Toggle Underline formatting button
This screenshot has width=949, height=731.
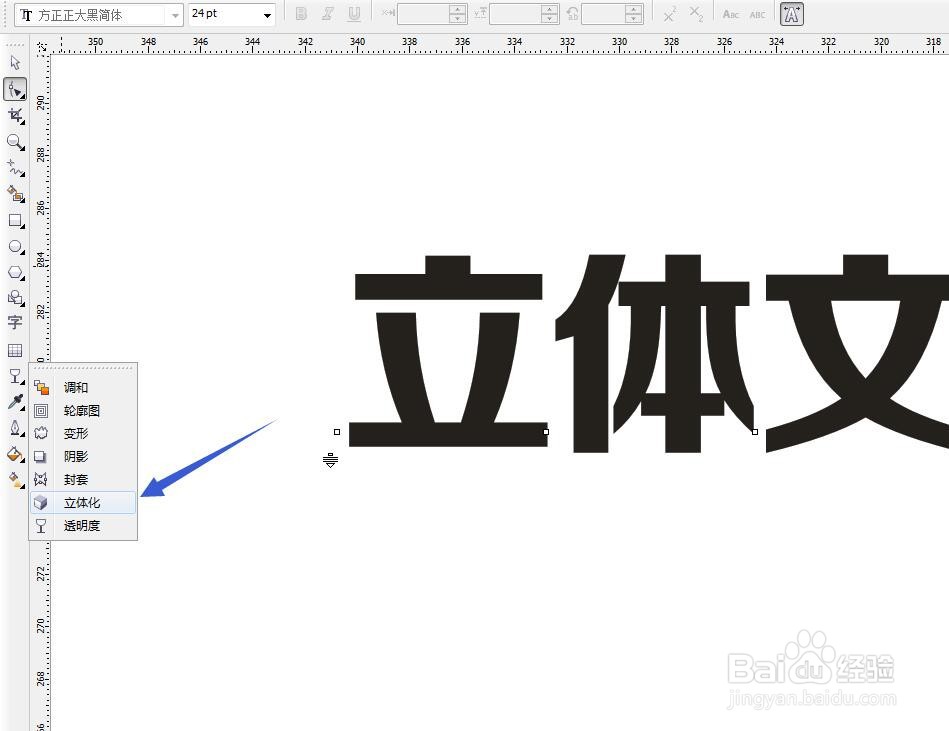click(x=354, y=14)
